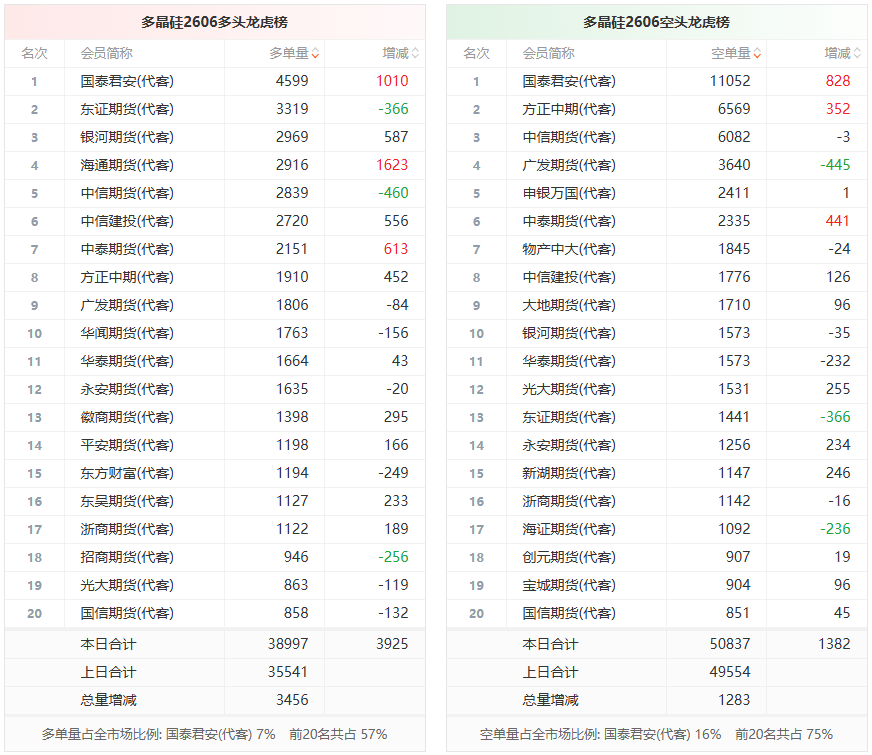Click the 本日合计 value 50837
This screenshot has width=872, height=755.
pyautogui.click(x=729, y=644)
